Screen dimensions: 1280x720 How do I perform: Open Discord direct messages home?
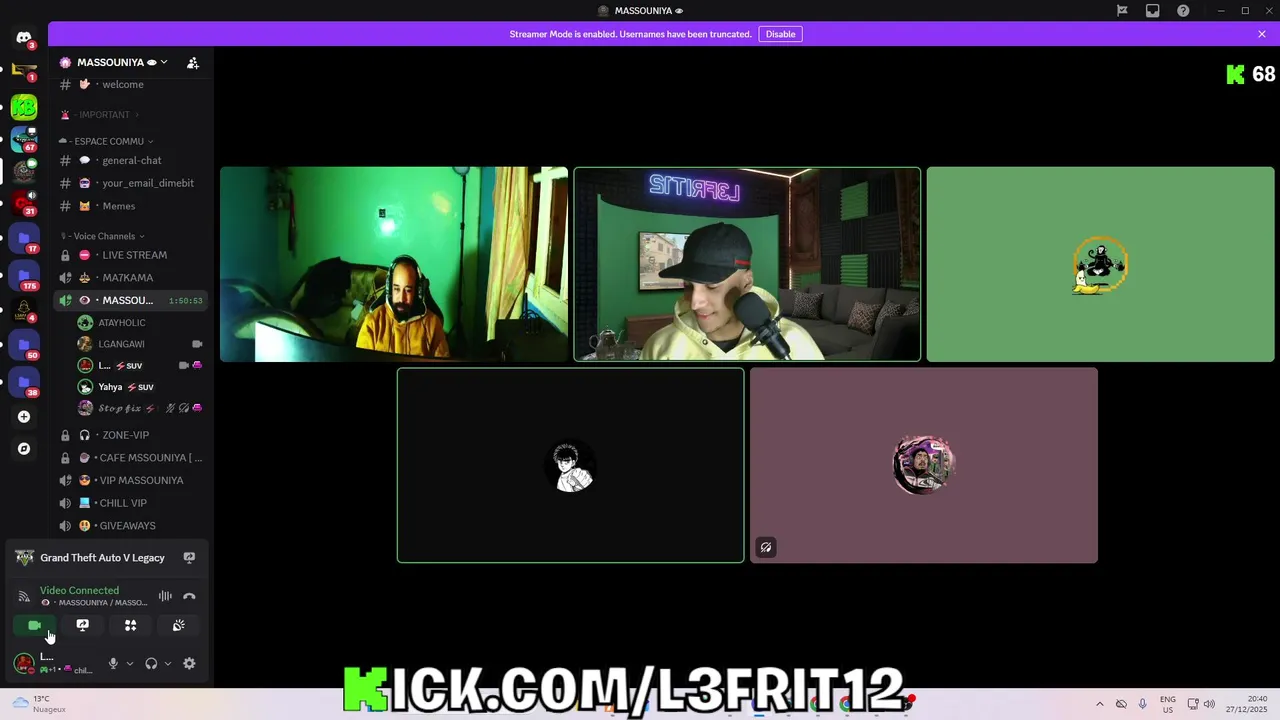[x=24, y=38]
